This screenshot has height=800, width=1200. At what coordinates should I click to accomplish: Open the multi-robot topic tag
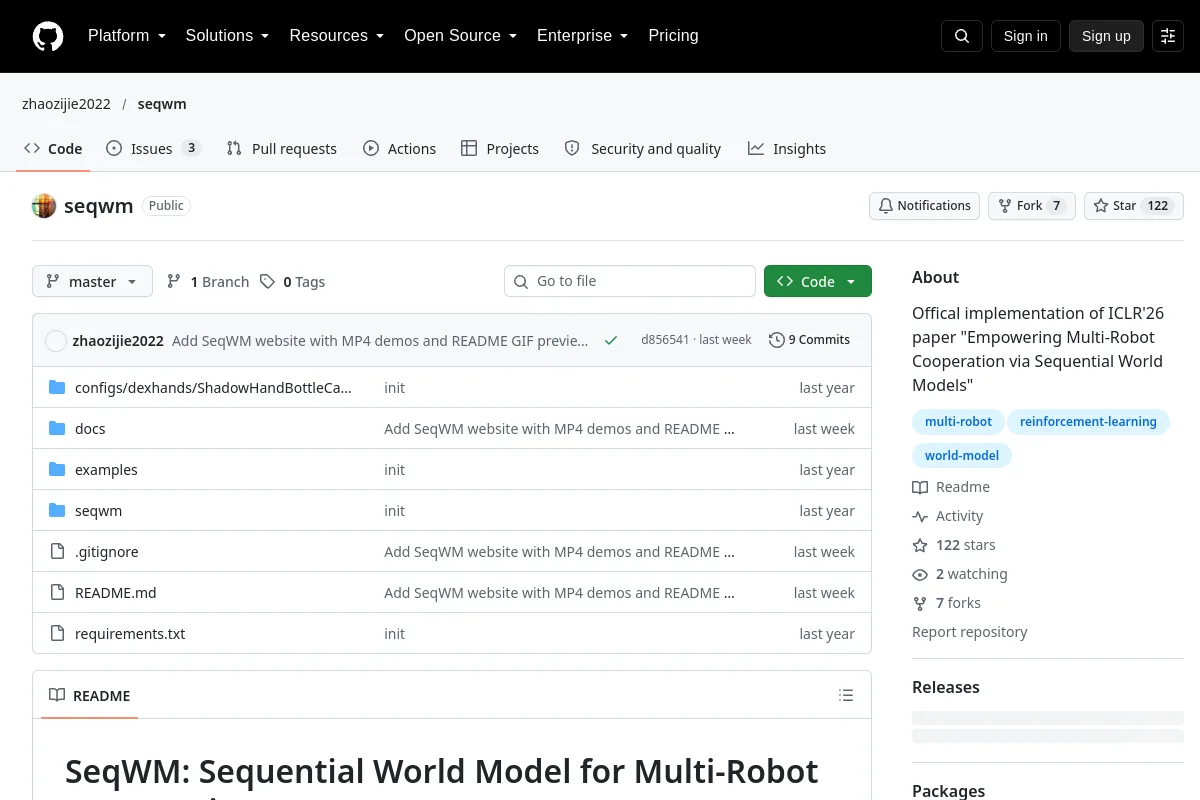point(958,421)
